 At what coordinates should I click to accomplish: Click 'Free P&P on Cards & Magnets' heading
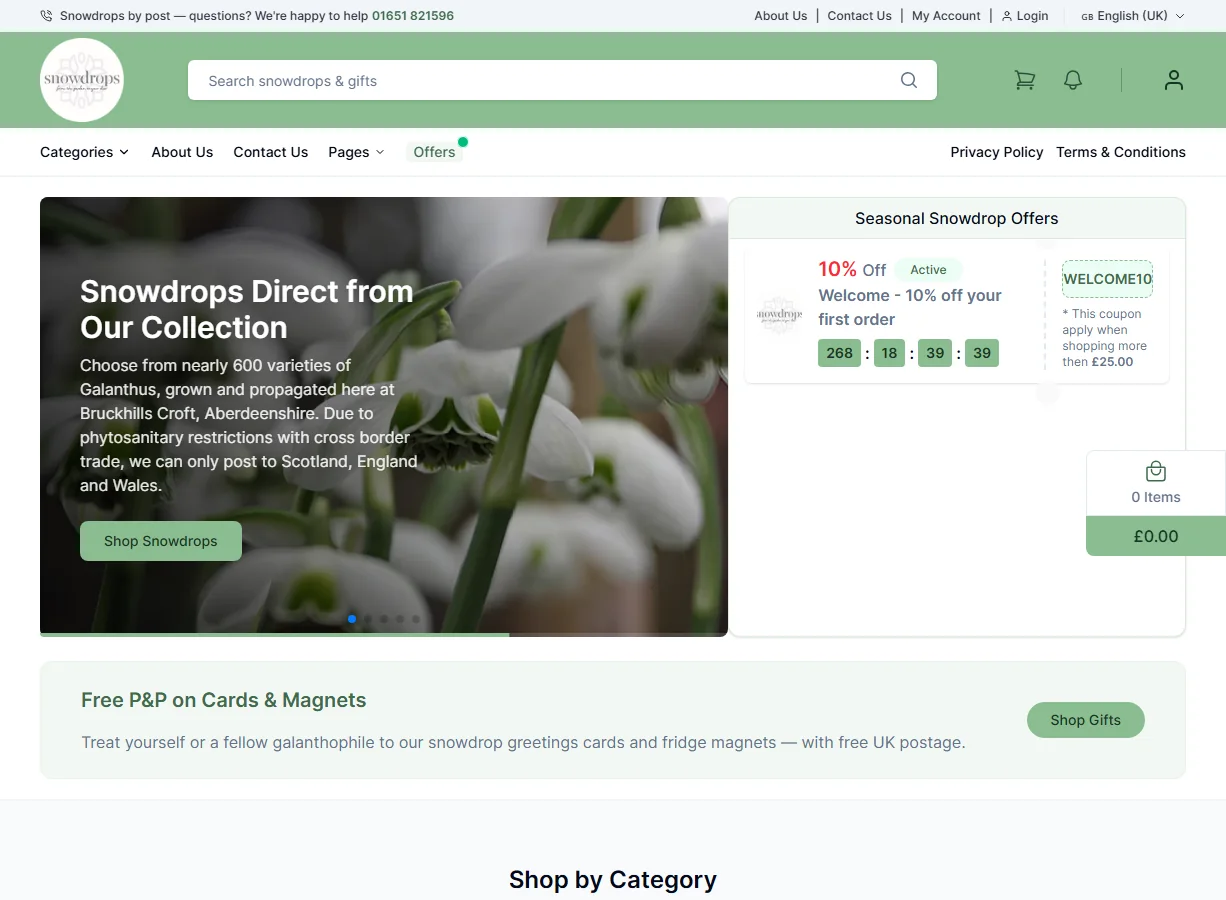pos(224,700)
